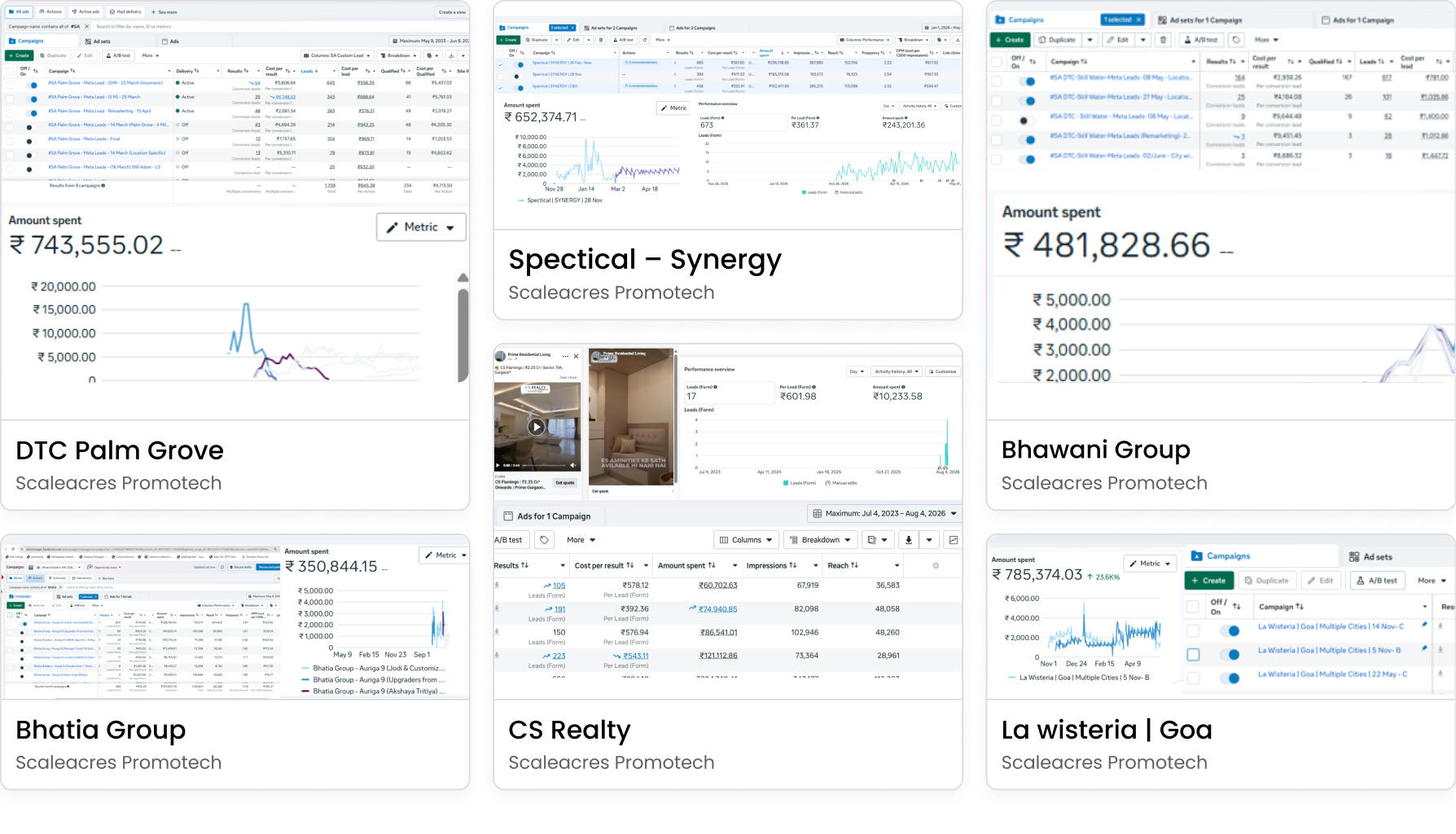The image size is (1456, 834).
Task: Click the pencil Metric button in DTC Palm Grove card
Action: click(421, 227)
